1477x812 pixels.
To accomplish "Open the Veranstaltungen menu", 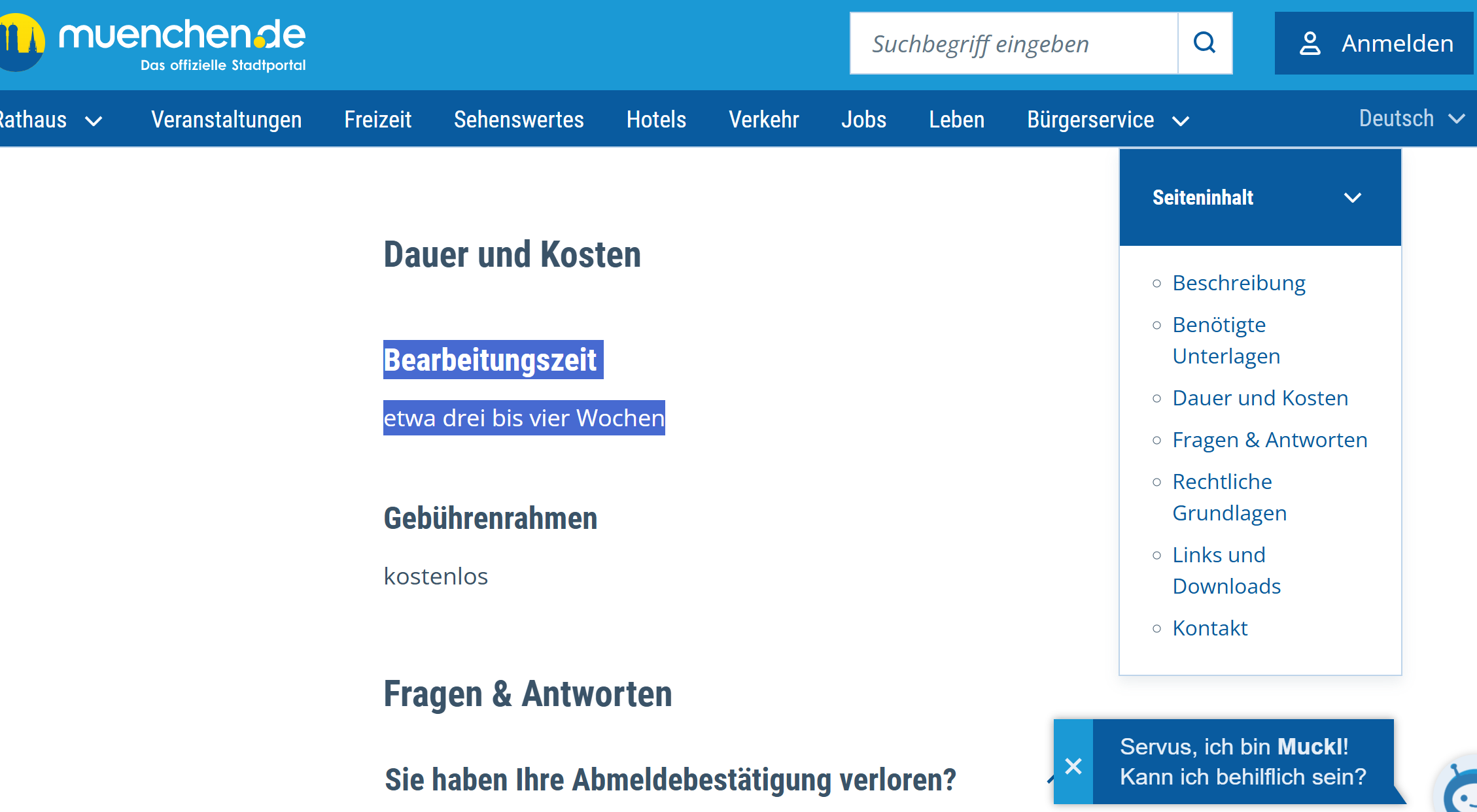I will point(226,120).
